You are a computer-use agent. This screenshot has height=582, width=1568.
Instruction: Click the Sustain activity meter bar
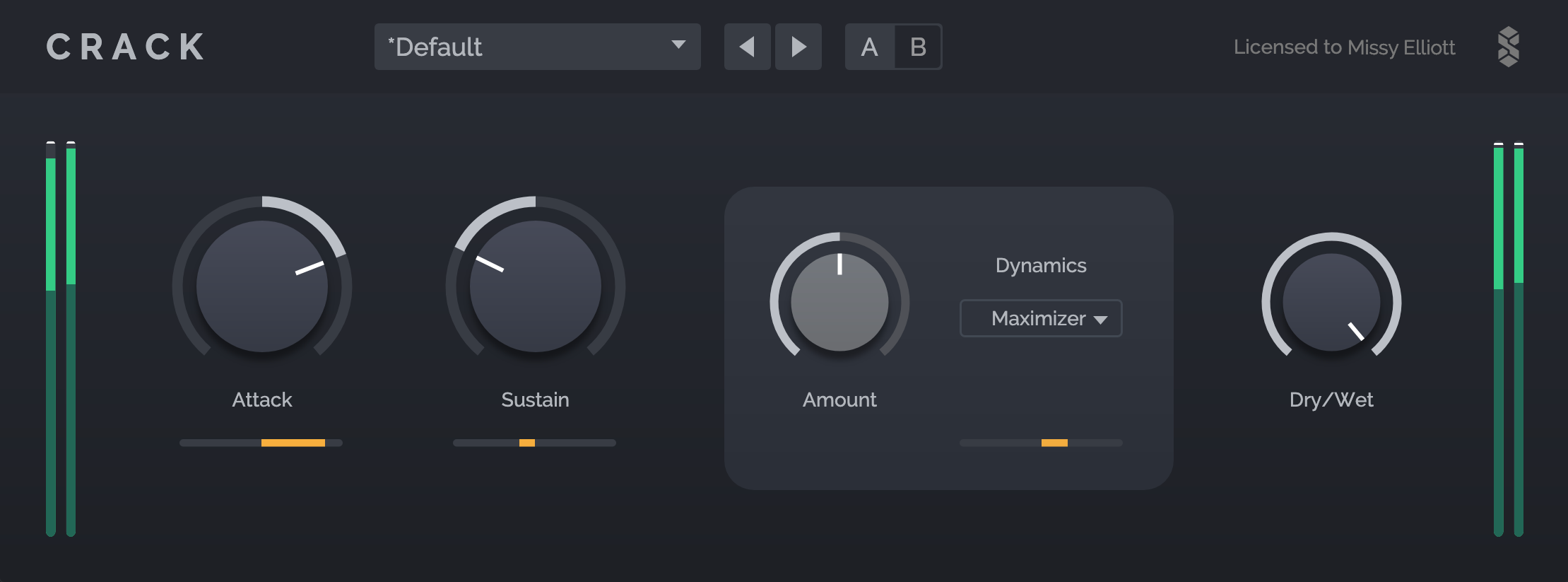(534, 443)
